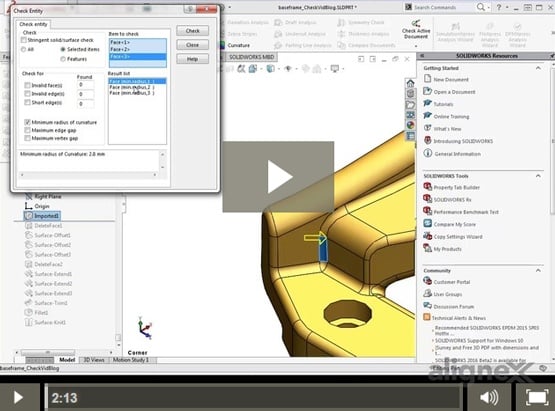
Task: Click the SOLIDWORKS Resources home icon
Action: [410, 84]
